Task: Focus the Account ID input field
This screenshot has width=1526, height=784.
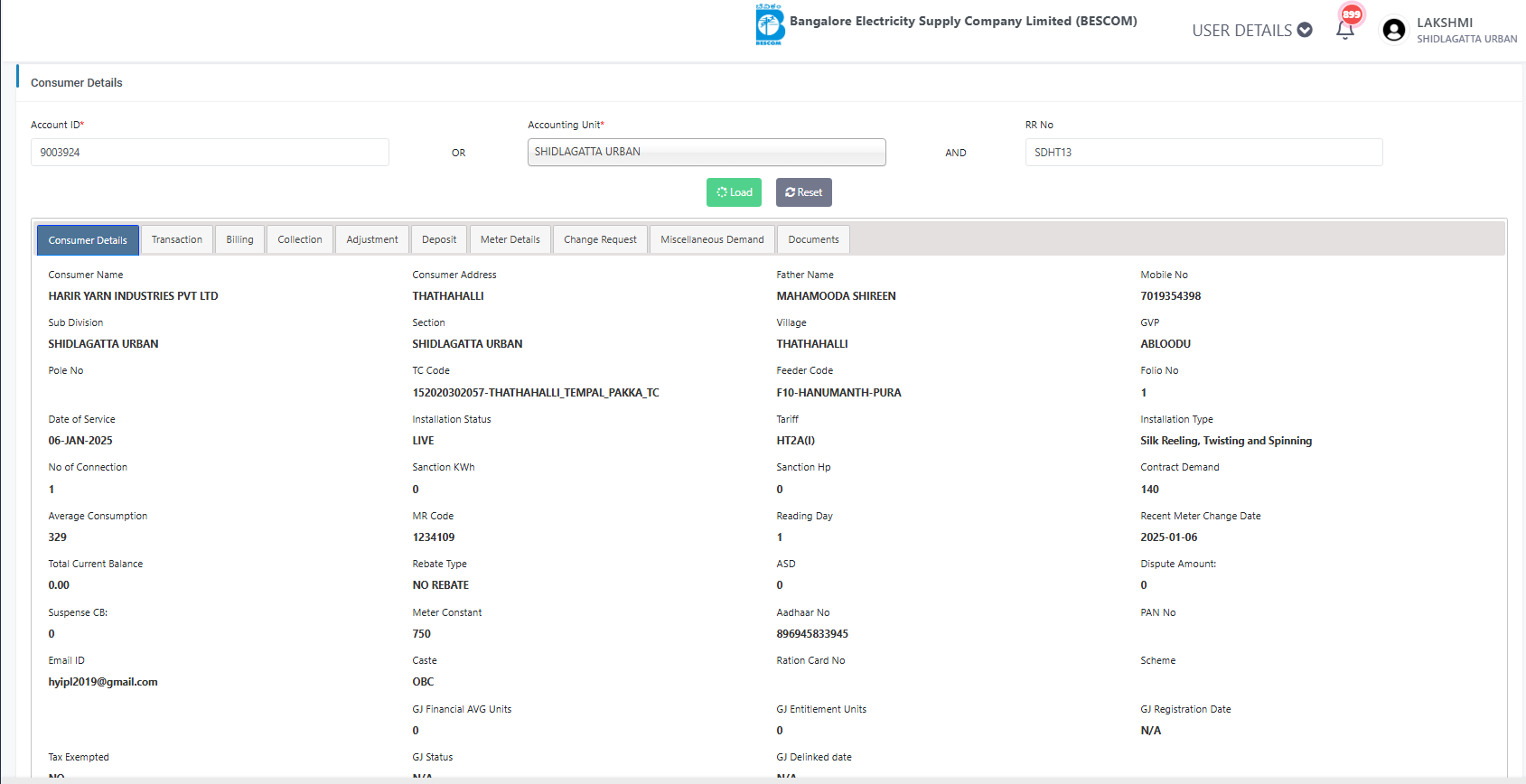Action: pyautogui.click(x=210, y=152)
